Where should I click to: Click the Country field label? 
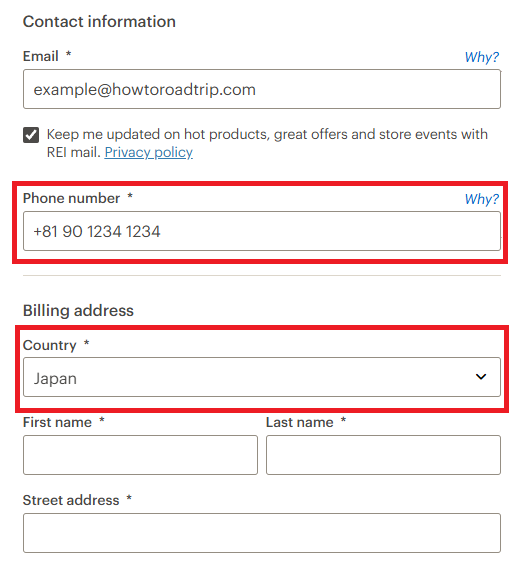49,345
